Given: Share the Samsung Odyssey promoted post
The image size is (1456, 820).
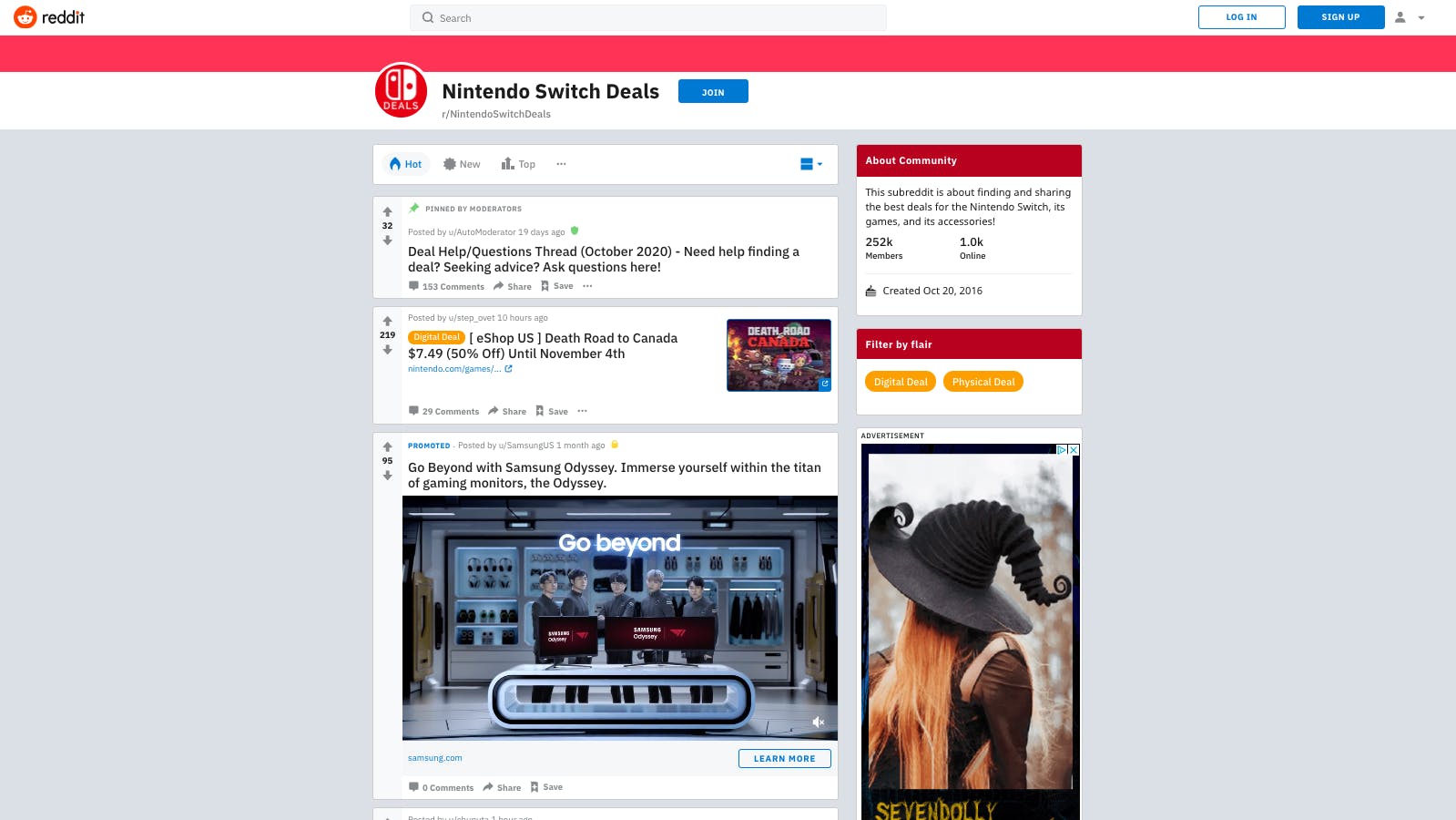Looking at the screenshot, I should [502, 787].
